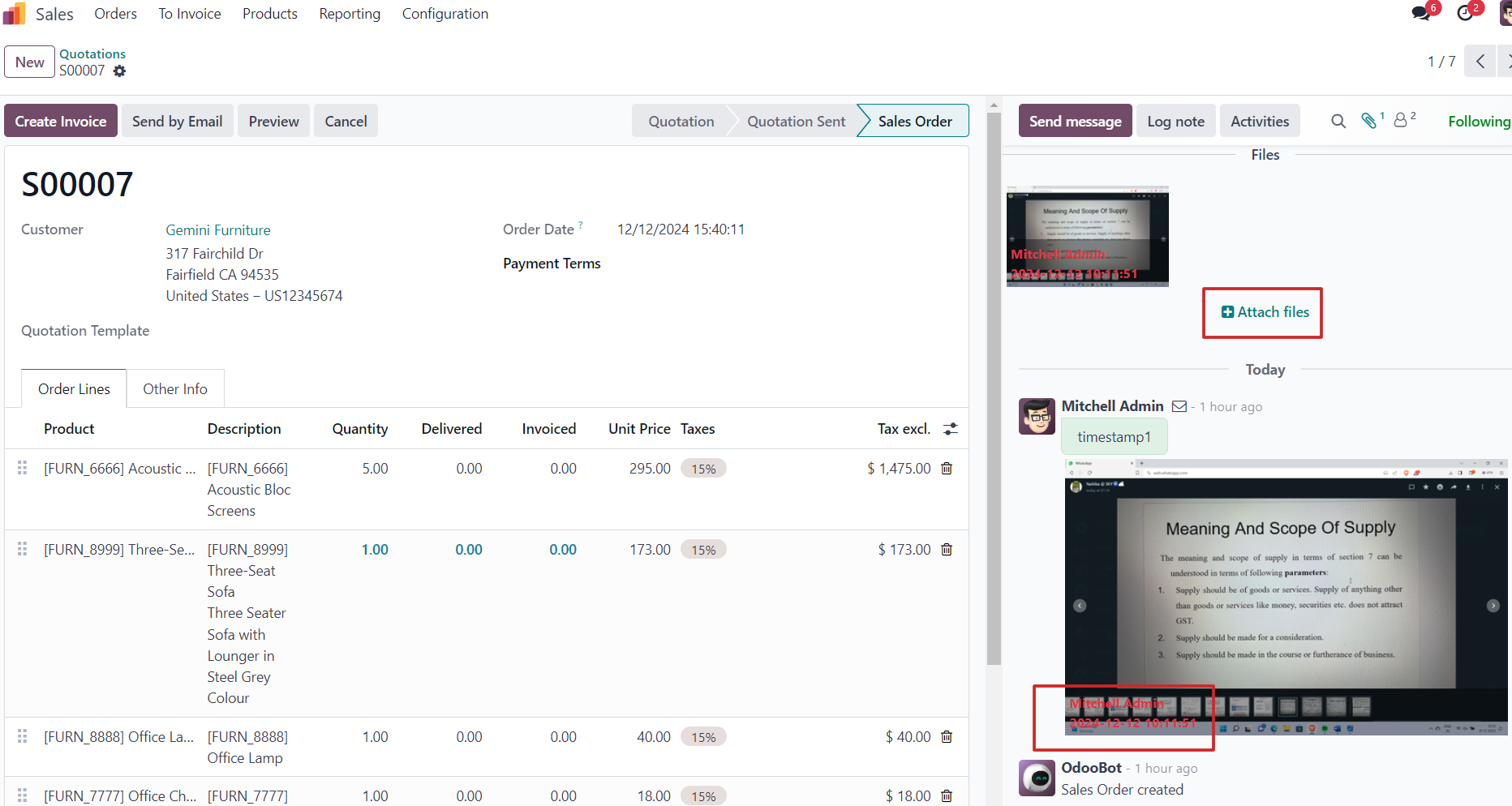Screen dimensions: 1512x806
Task: Click Log note button
Action: 1176,121
